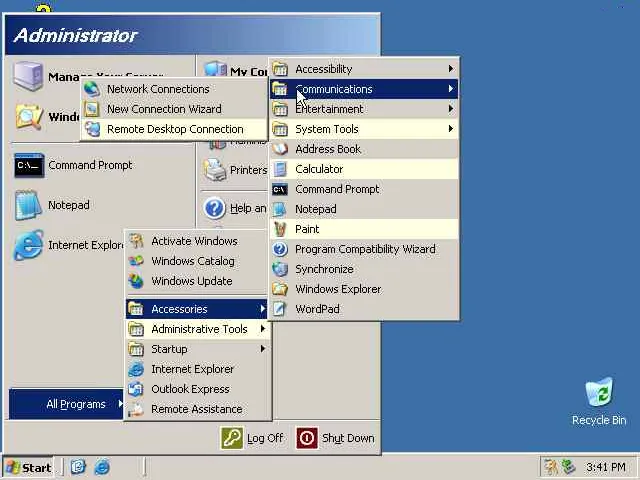This screenshot has width=640, height=480.
Task: Click the Log Off button
Action: (252, 438)
